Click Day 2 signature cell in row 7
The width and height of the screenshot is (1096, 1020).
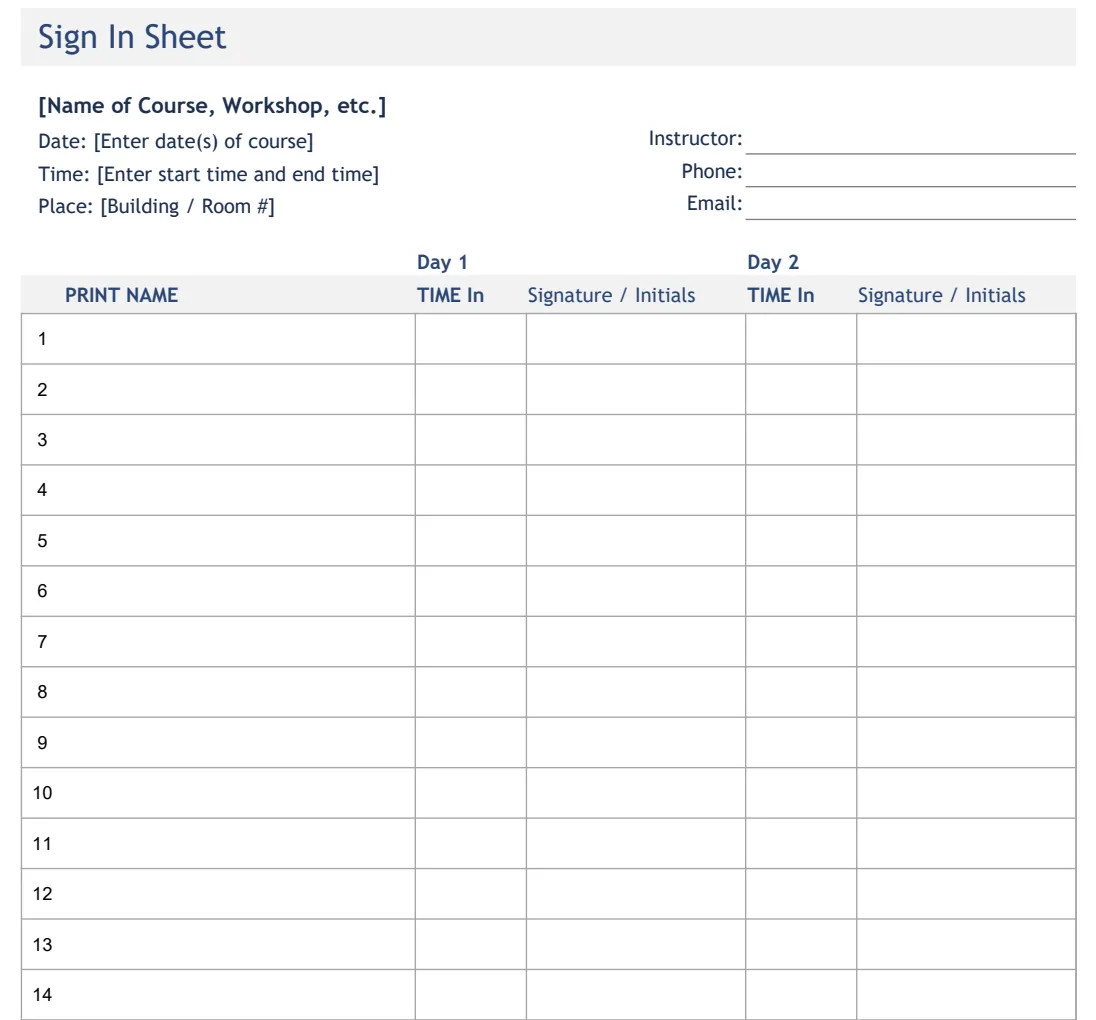[966, 641]
